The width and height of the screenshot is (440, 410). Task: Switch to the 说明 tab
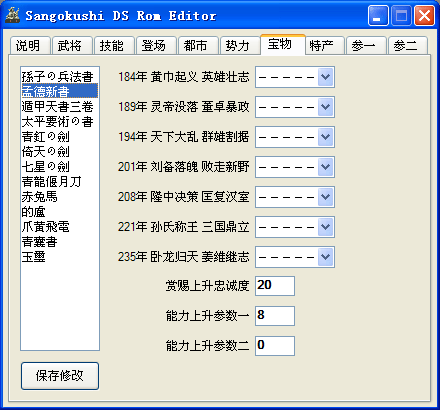coord(30,45)
